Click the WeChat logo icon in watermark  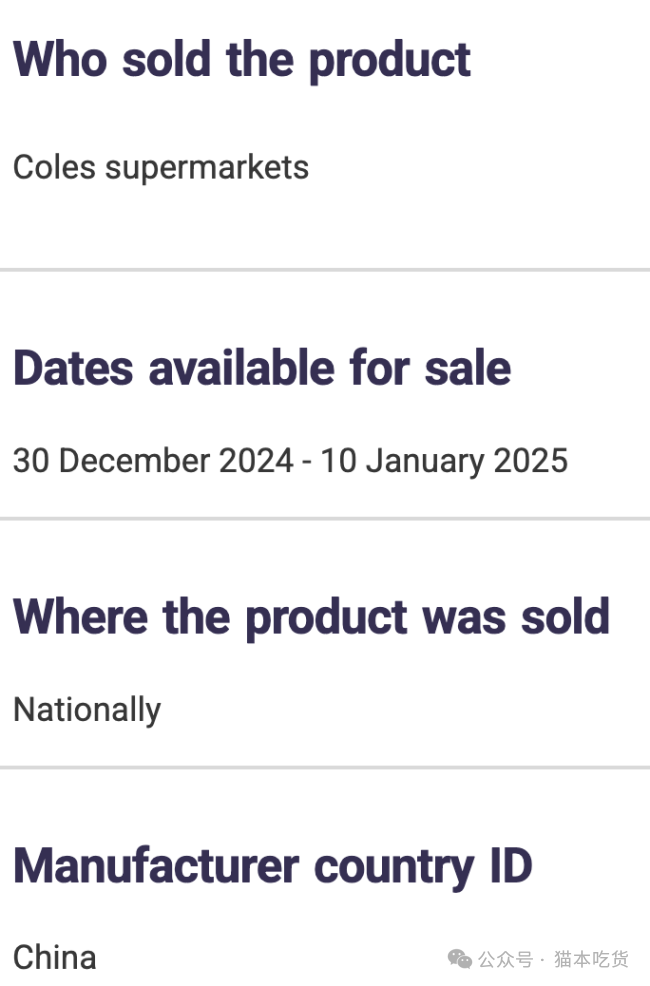460,960
